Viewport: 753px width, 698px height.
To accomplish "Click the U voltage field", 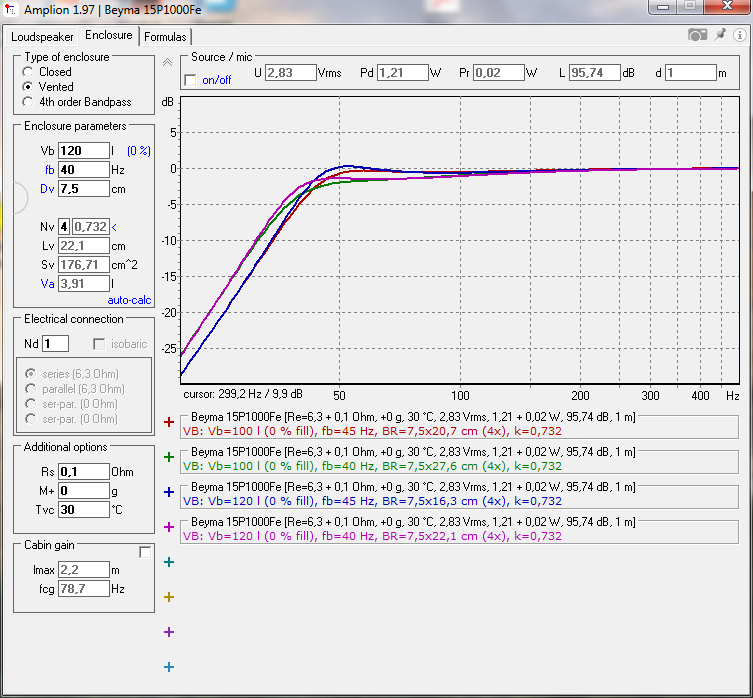I will 291,73.
